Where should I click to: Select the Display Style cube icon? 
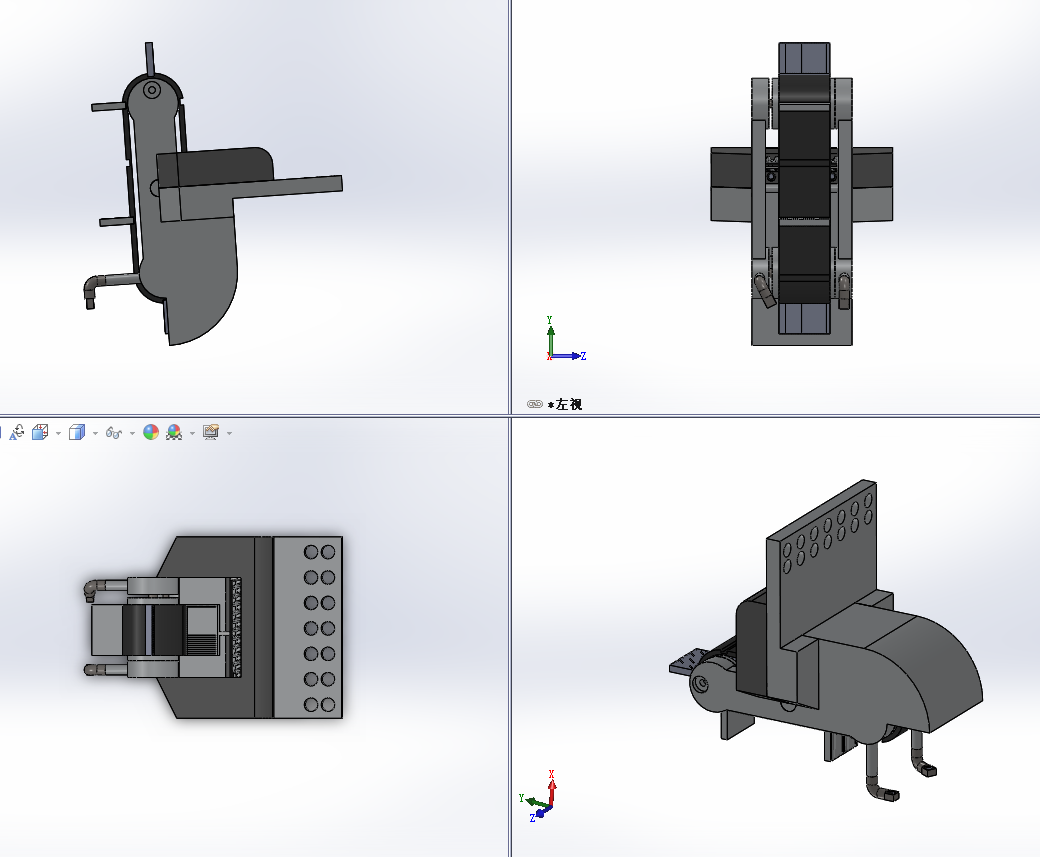click(x=77, y=432)
